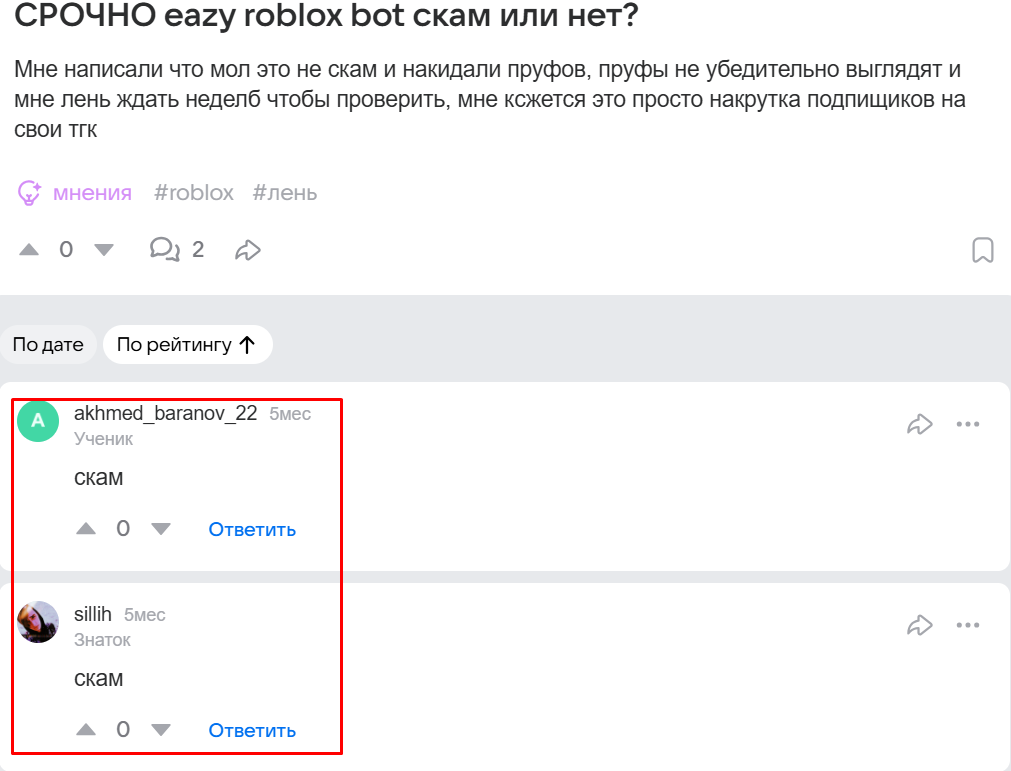Image resolution: width=1011 pixels, height=771 pixels.
Task: Open the question's comments counter icon
Action: 165,249
